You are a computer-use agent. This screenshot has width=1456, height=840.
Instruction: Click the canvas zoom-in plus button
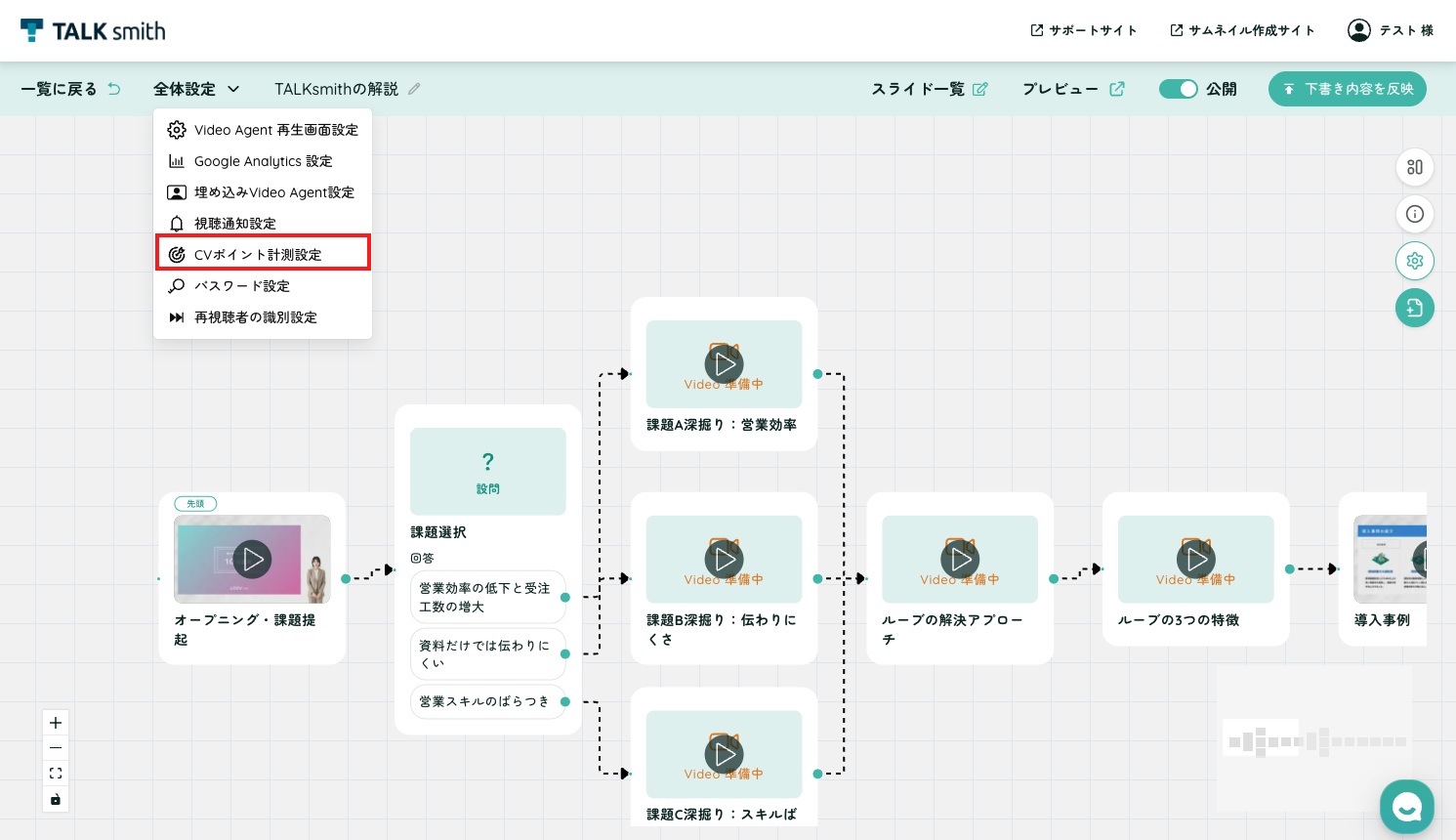pos(56,723)
